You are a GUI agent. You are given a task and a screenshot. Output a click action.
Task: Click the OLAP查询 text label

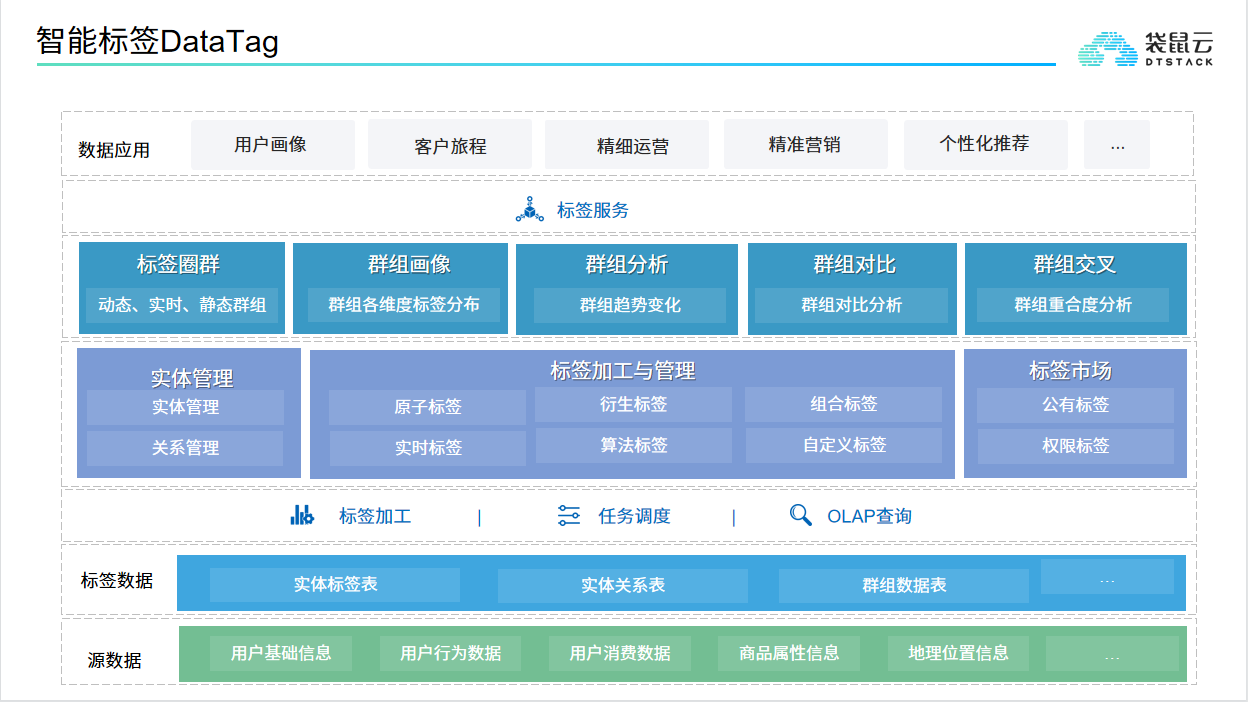[869, 516]
